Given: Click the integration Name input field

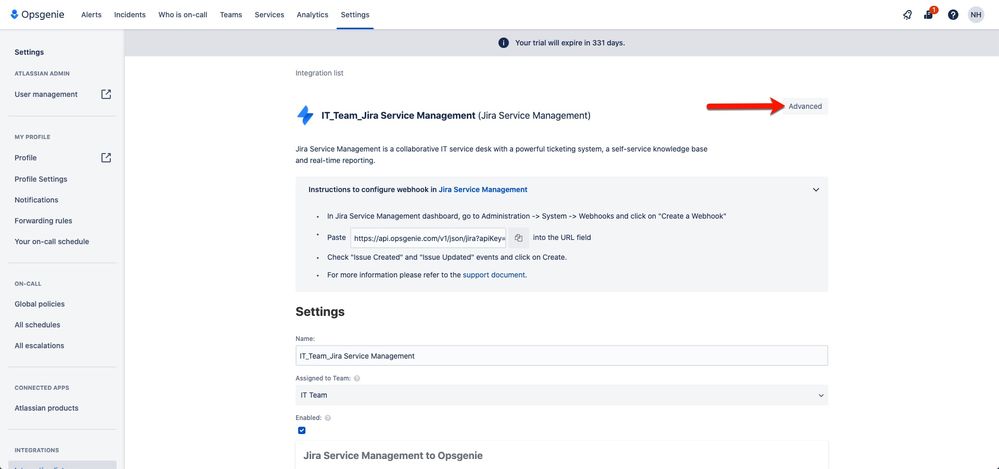Looking at the screenshot, I should (561, 356).
